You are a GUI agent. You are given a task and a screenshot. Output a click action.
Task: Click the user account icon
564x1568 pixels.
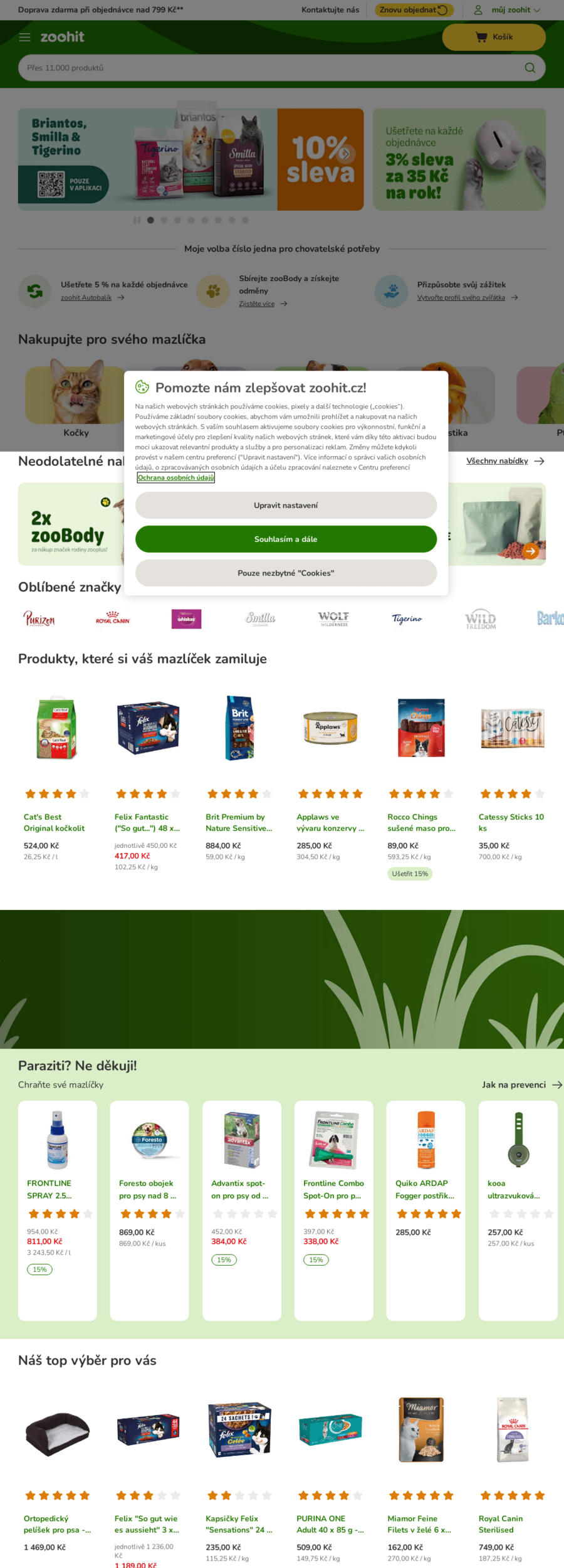pos(478,10)
